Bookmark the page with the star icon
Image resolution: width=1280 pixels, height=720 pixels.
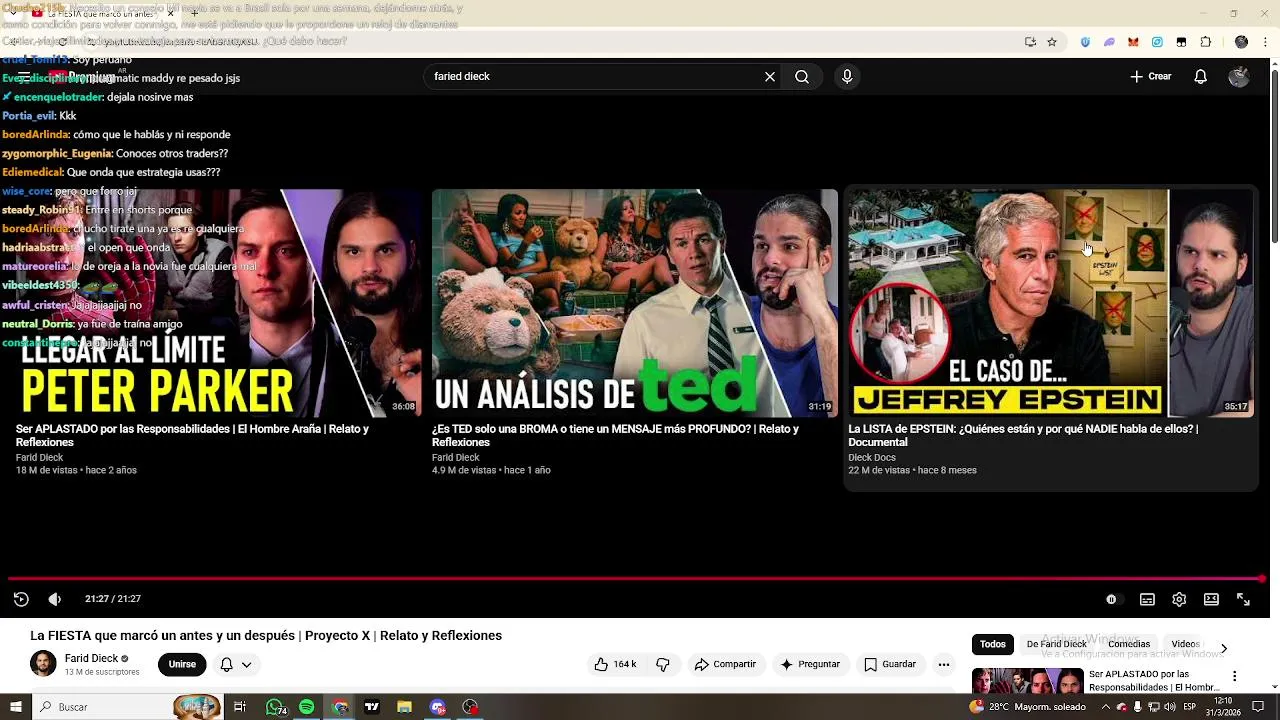pos(1052,42)
